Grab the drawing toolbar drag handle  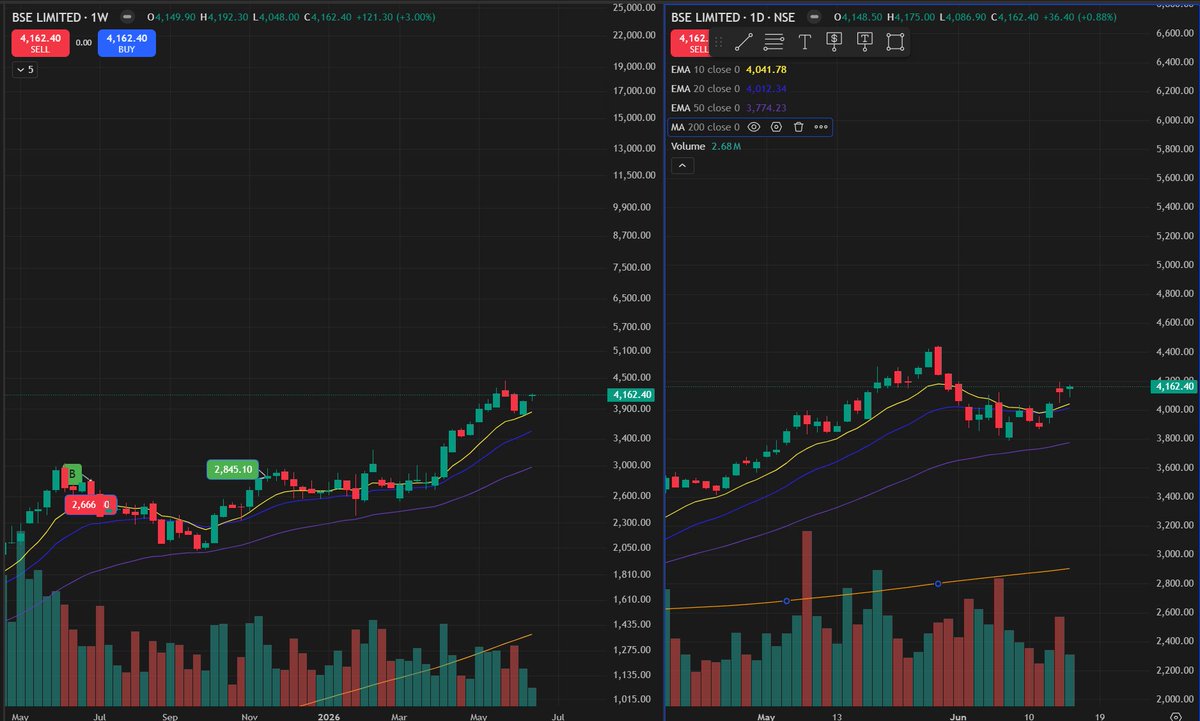coord(717,41)
